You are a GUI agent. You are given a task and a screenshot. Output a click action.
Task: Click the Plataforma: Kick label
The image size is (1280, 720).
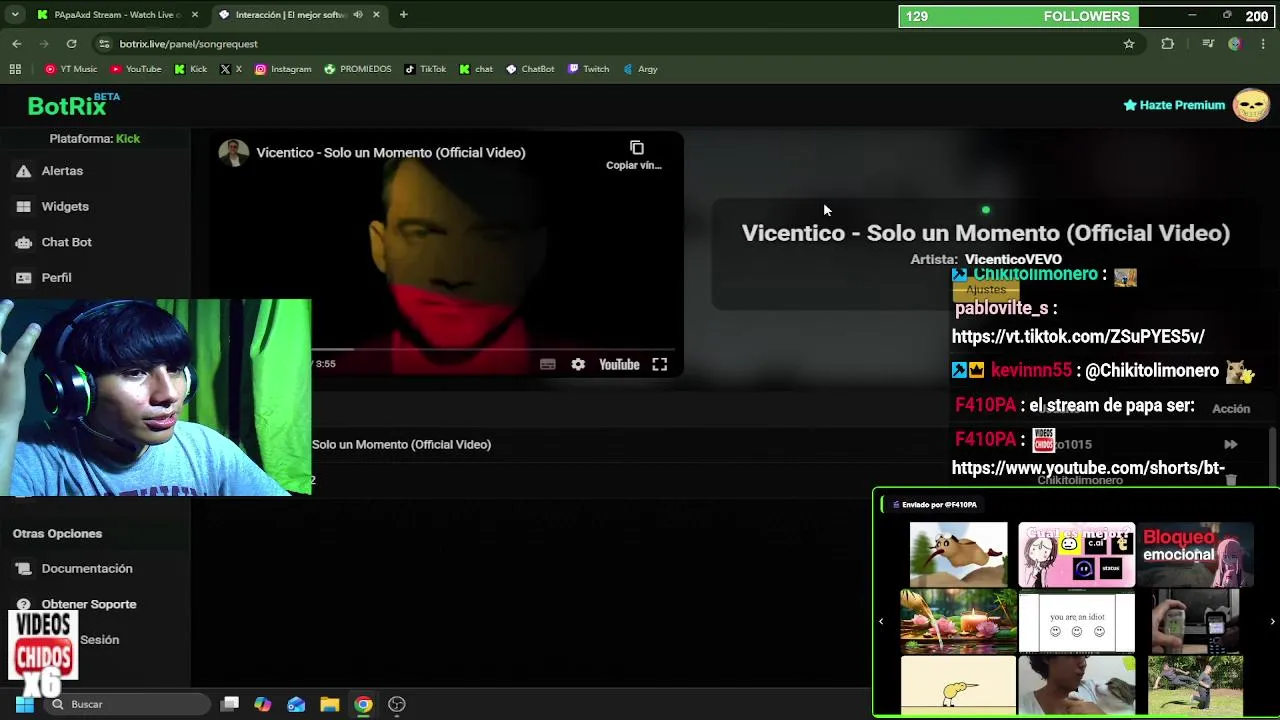pos(95,139)
